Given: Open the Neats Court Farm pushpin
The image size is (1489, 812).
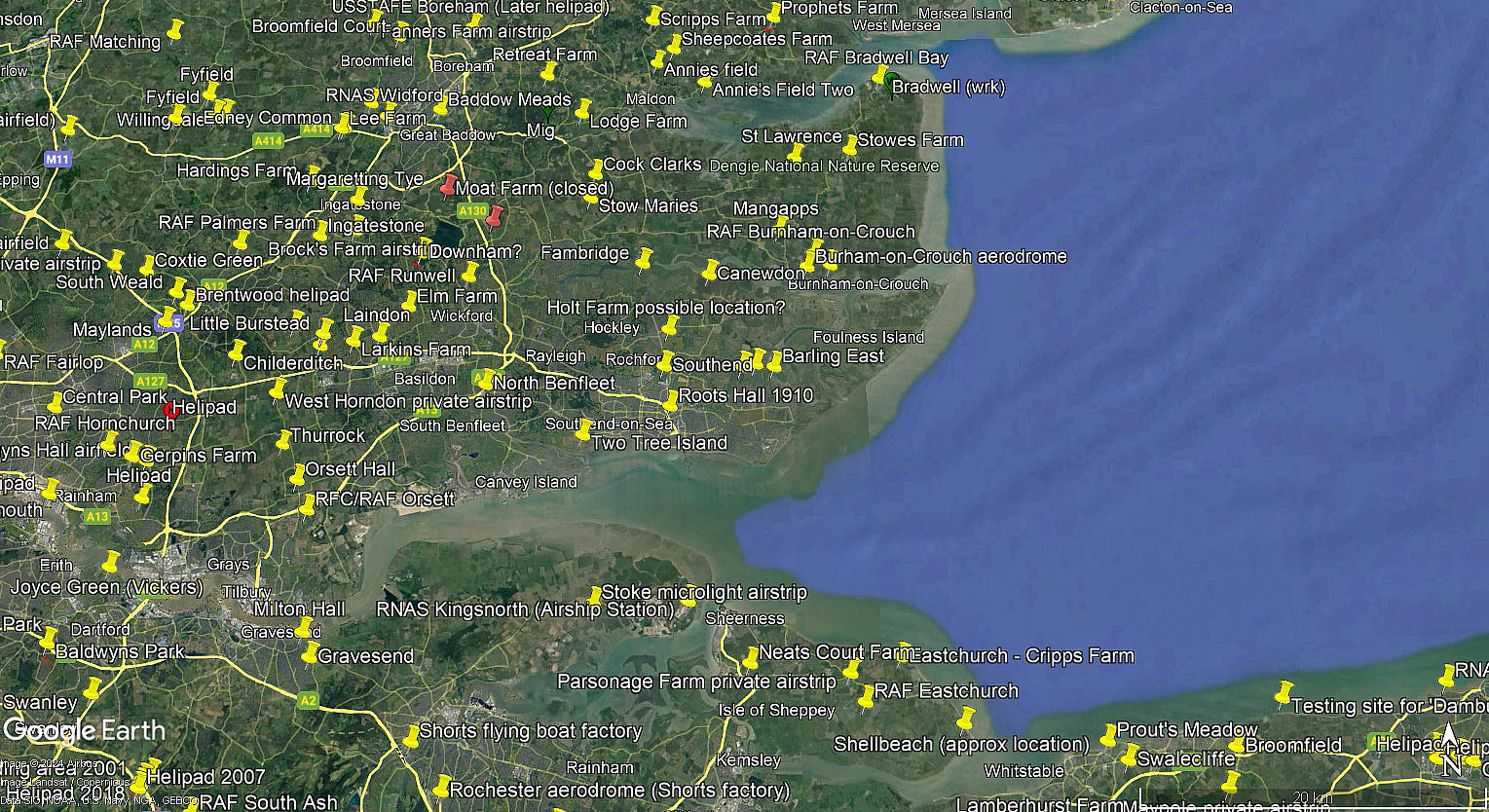Looking at the screenshot, I should click(751, 657).
